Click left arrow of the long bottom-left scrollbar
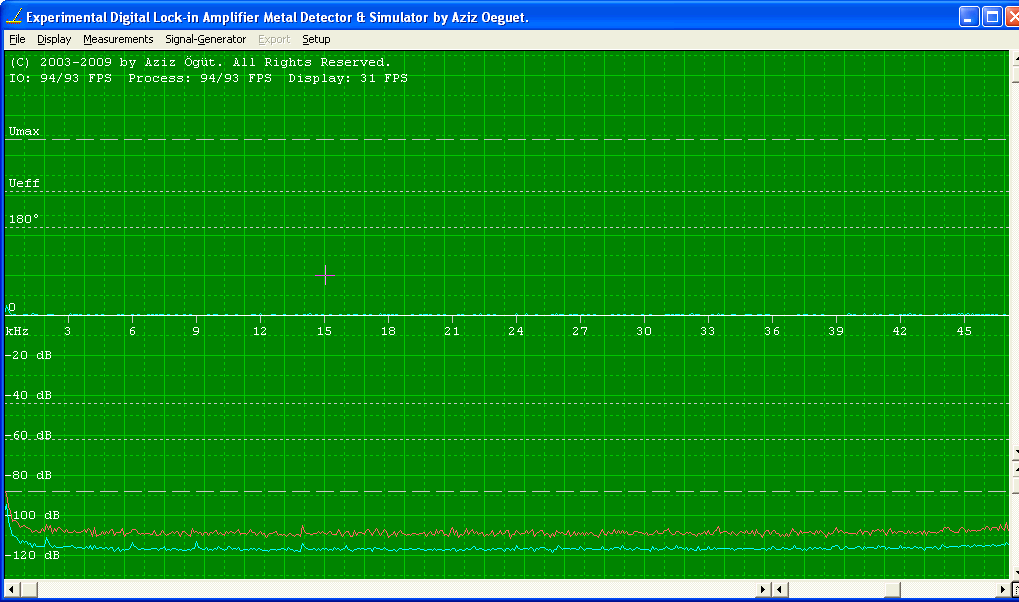 (13, 589)
